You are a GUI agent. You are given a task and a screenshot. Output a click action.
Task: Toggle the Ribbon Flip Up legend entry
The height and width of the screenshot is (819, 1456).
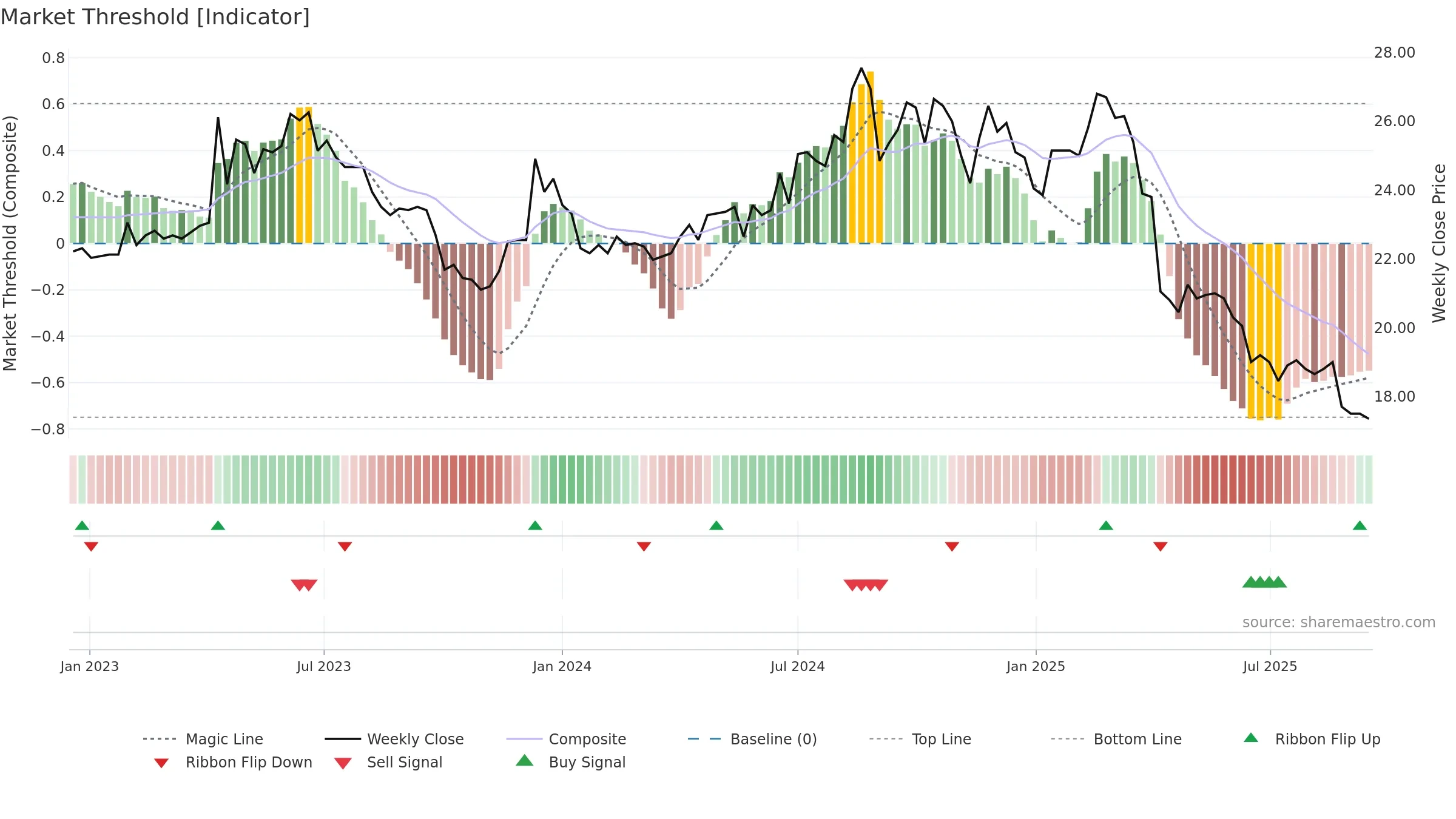1312,739
